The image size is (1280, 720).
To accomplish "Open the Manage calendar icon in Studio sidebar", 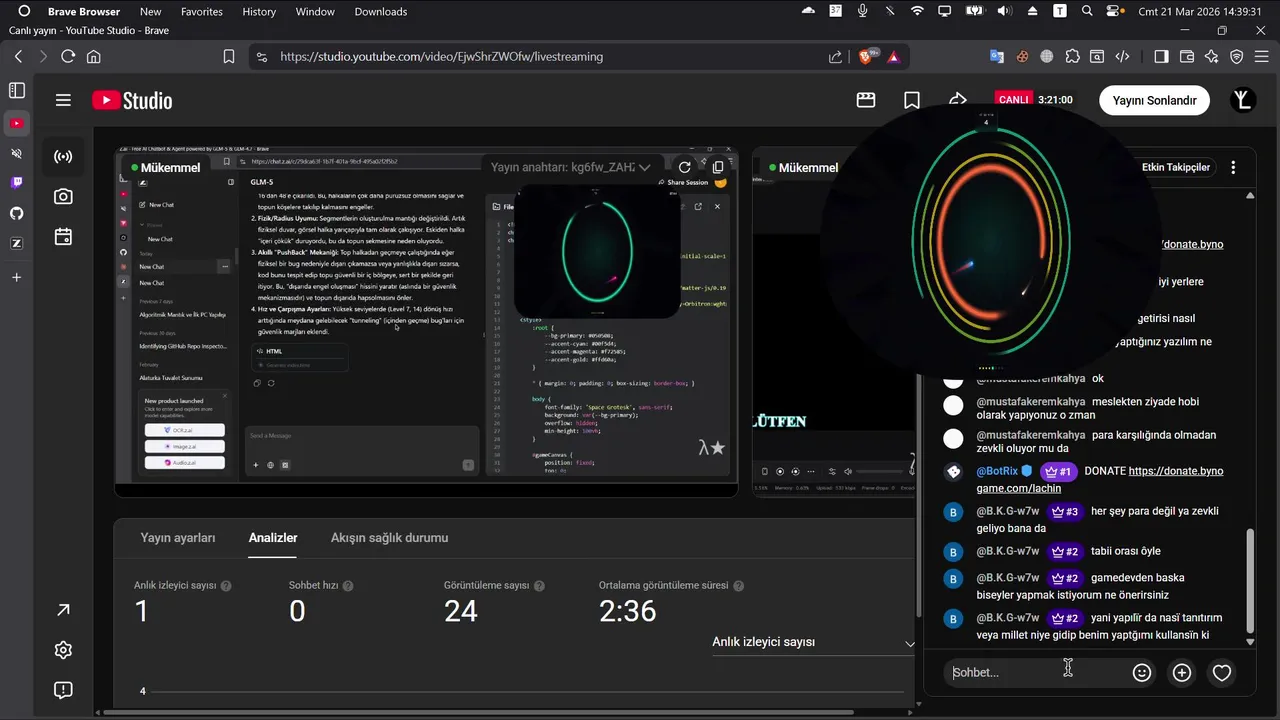I will pos(63,237).
